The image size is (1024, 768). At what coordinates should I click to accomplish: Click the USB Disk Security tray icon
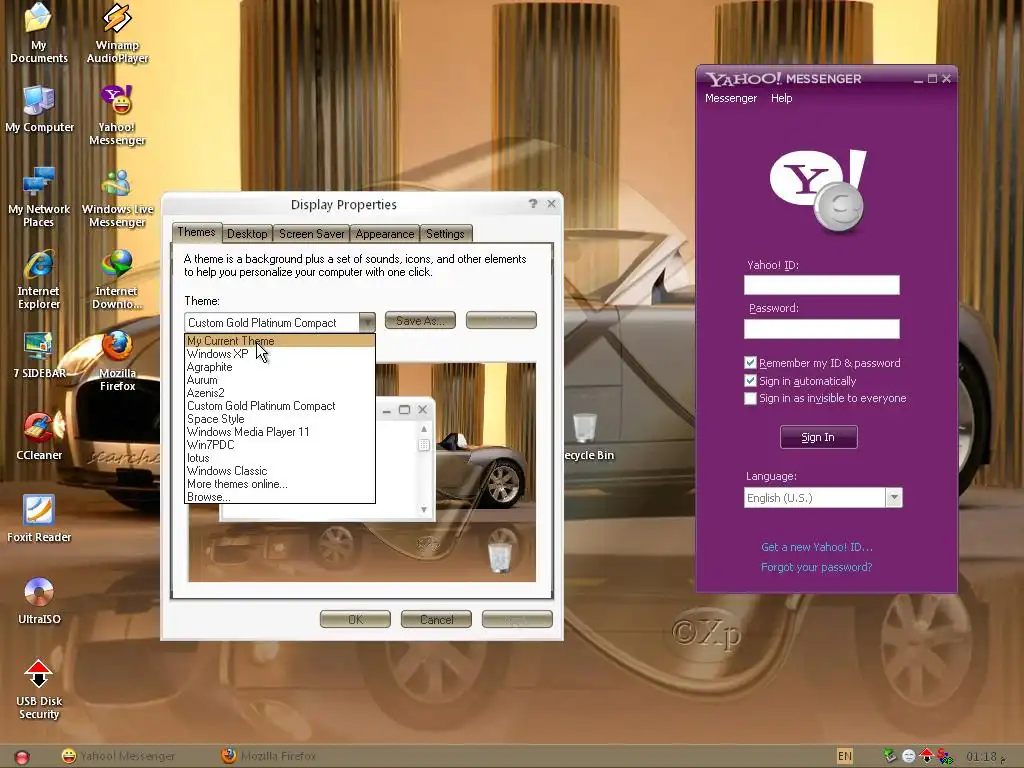point(926,756)
